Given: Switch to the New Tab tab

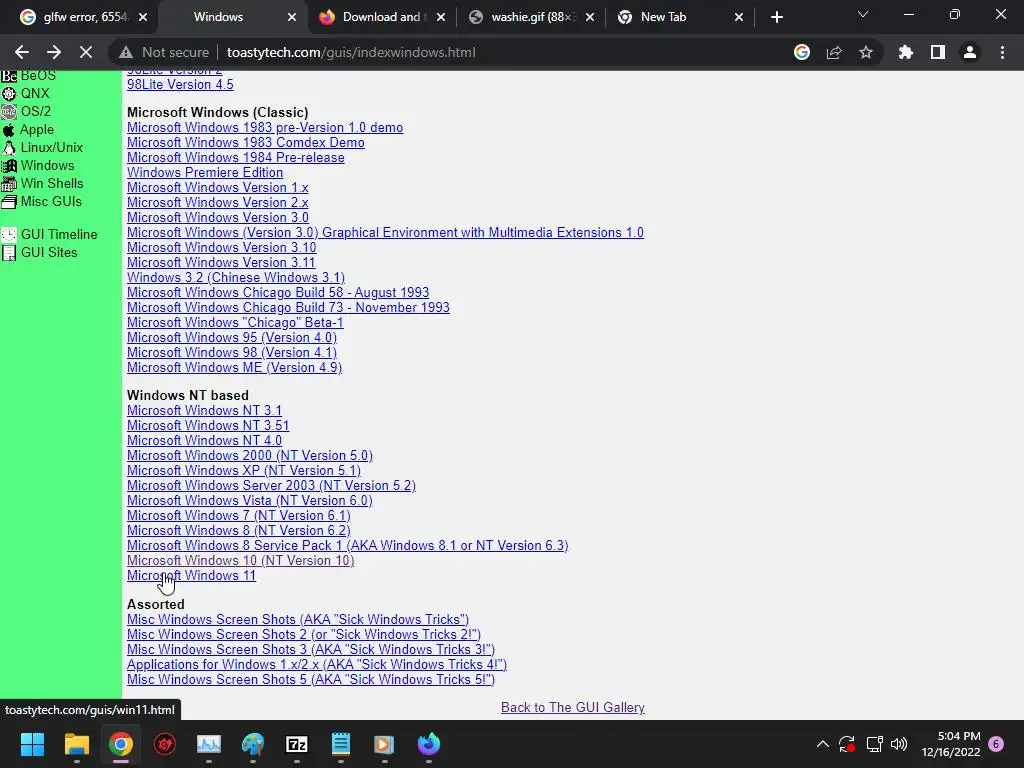Looking at the screenshot, I should 679,17.
